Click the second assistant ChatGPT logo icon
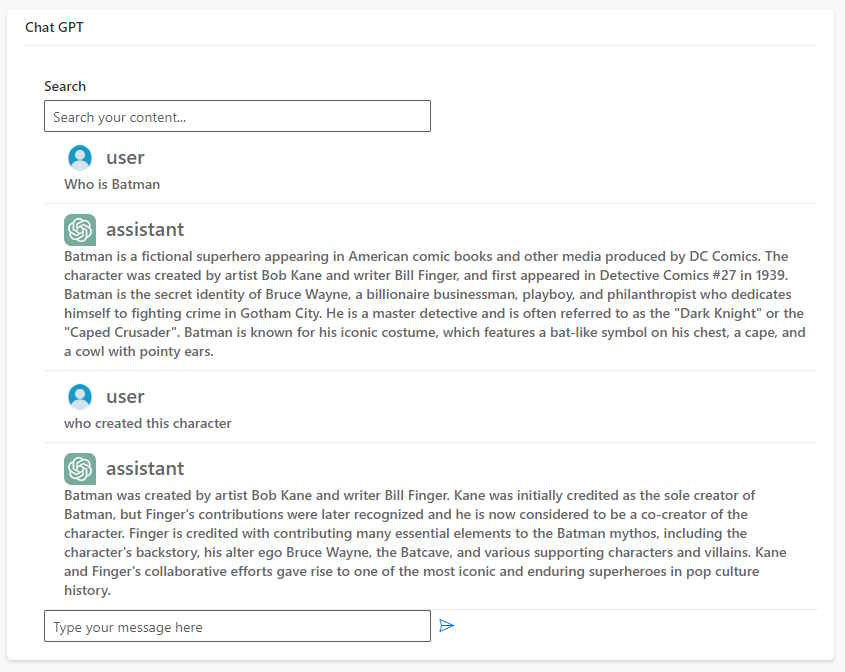 [80, 469]
